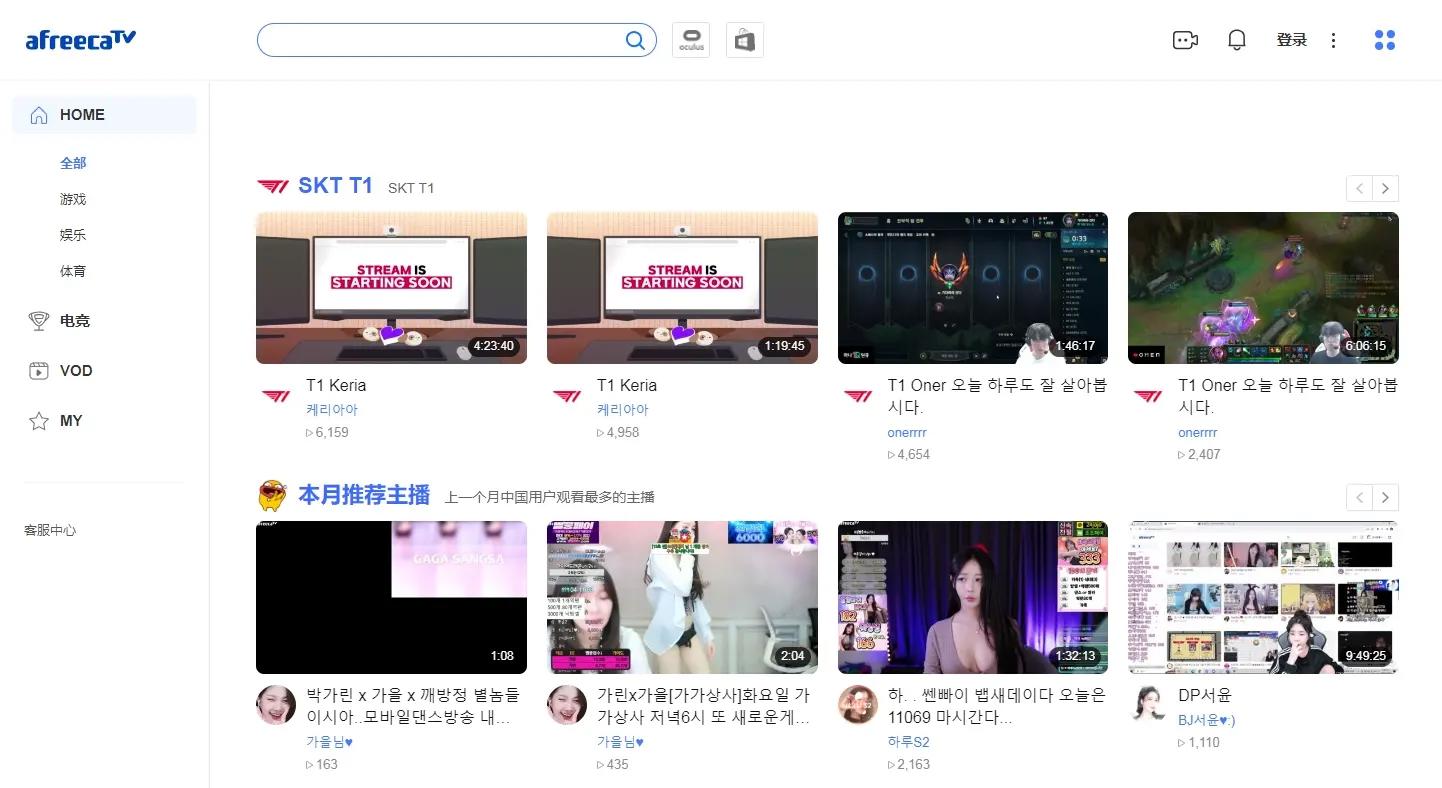Viewport: 1442px width, 788px height.
Task: Open title 가린x가을[가가상사]화요일
Action: (x=704, y=706)
